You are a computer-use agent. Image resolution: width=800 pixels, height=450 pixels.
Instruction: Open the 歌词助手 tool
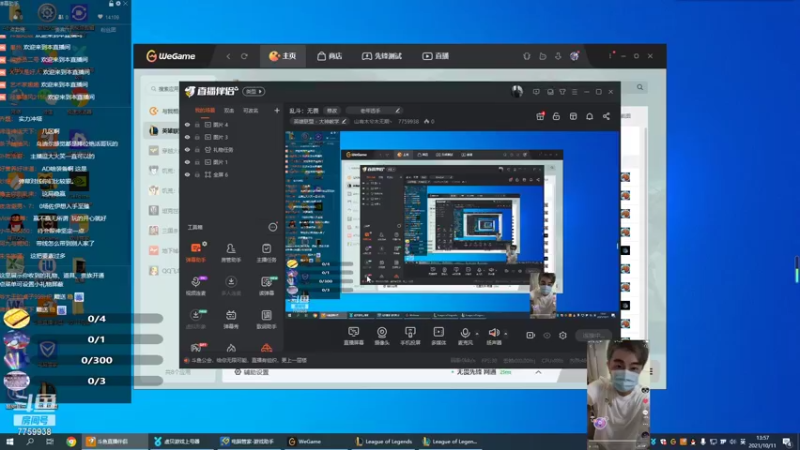266,319
